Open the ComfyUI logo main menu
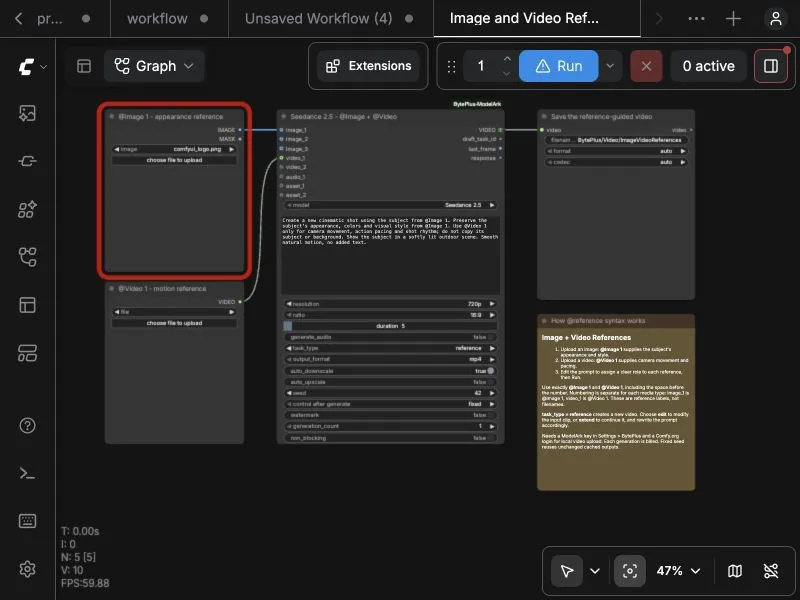The height and width of the screenshot is (600, 800). point(32,66)
